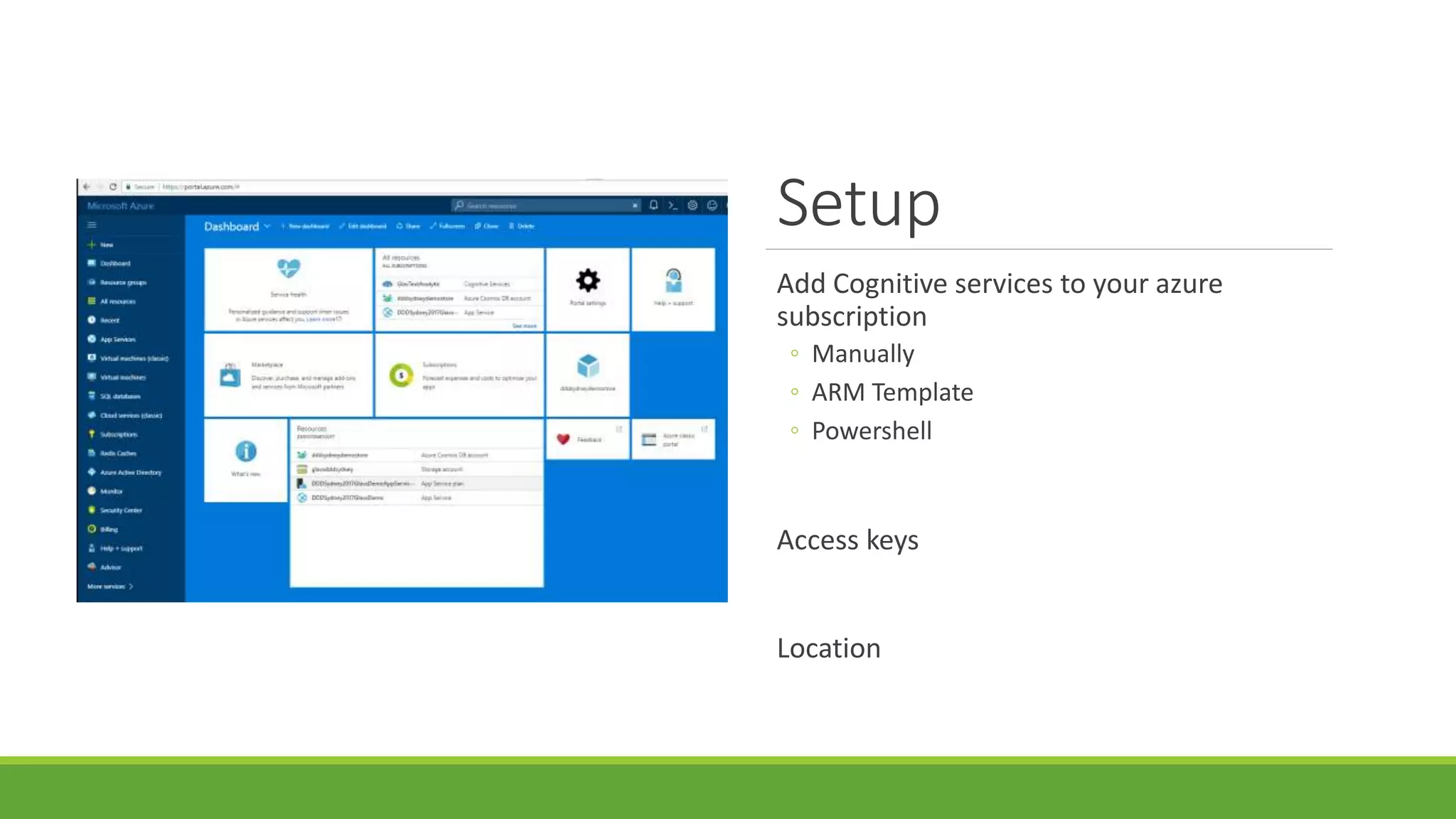The image size is (1456, 819).
Task: Open Monitor in the sidebar
Action: (x=111, y=491)
